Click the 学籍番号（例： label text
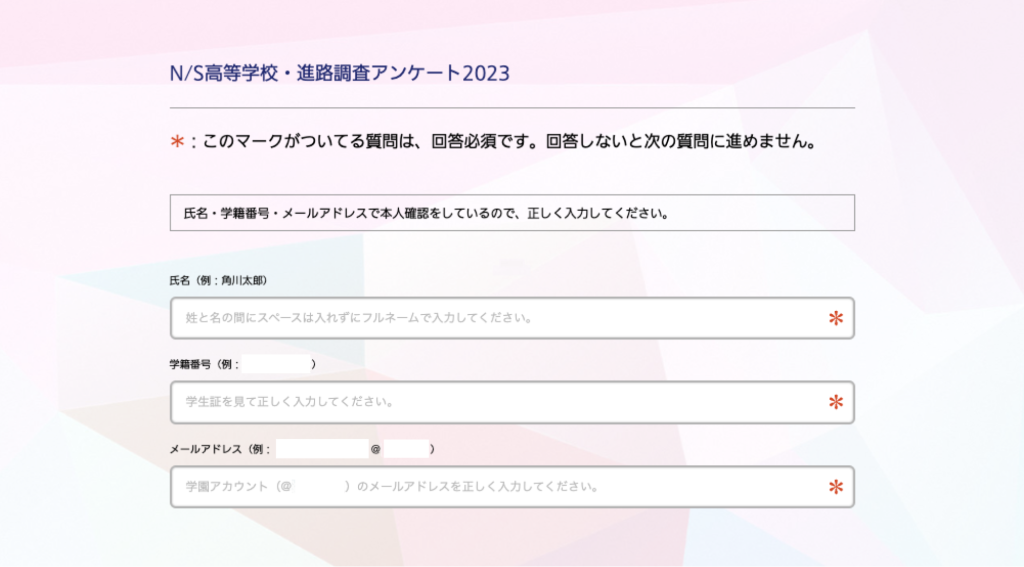 click(204, 364)
